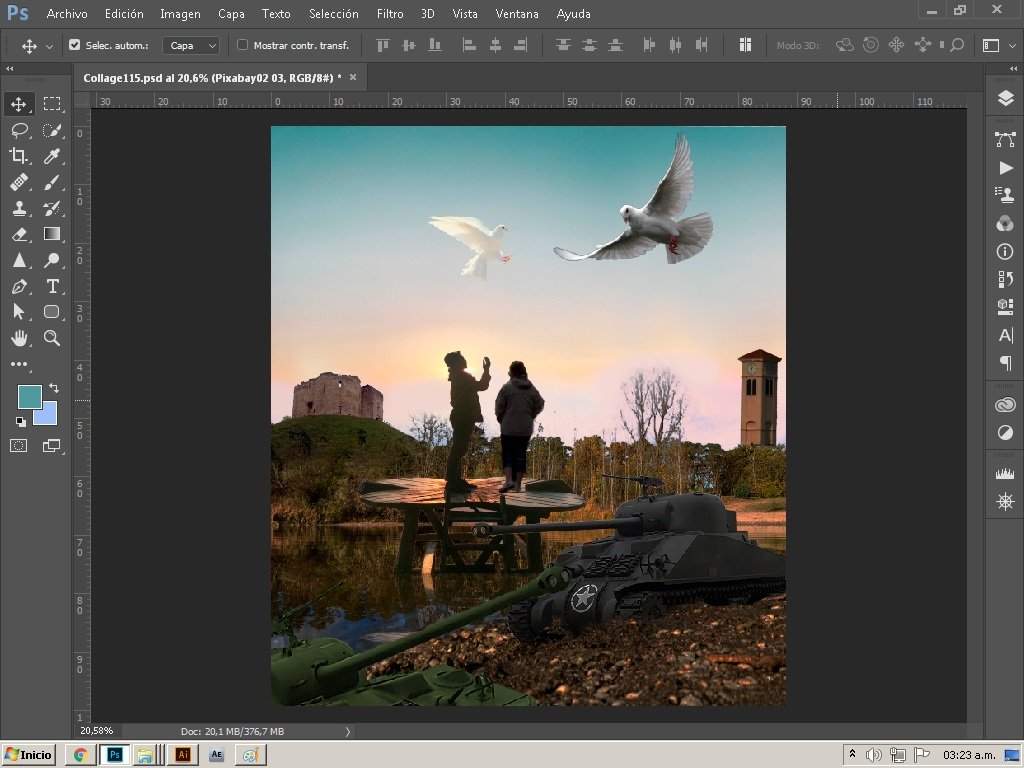Enable Mostrar contr. transf. checkbox
1024x768 pixels.
(x=242, y=44)
